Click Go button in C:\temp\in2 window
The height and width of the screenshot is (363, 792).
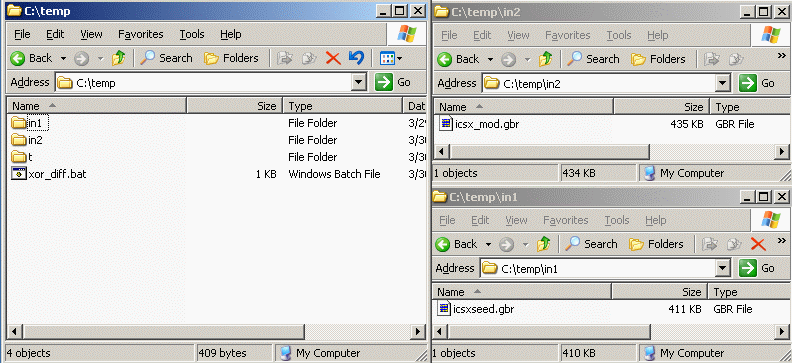point(757,83)
